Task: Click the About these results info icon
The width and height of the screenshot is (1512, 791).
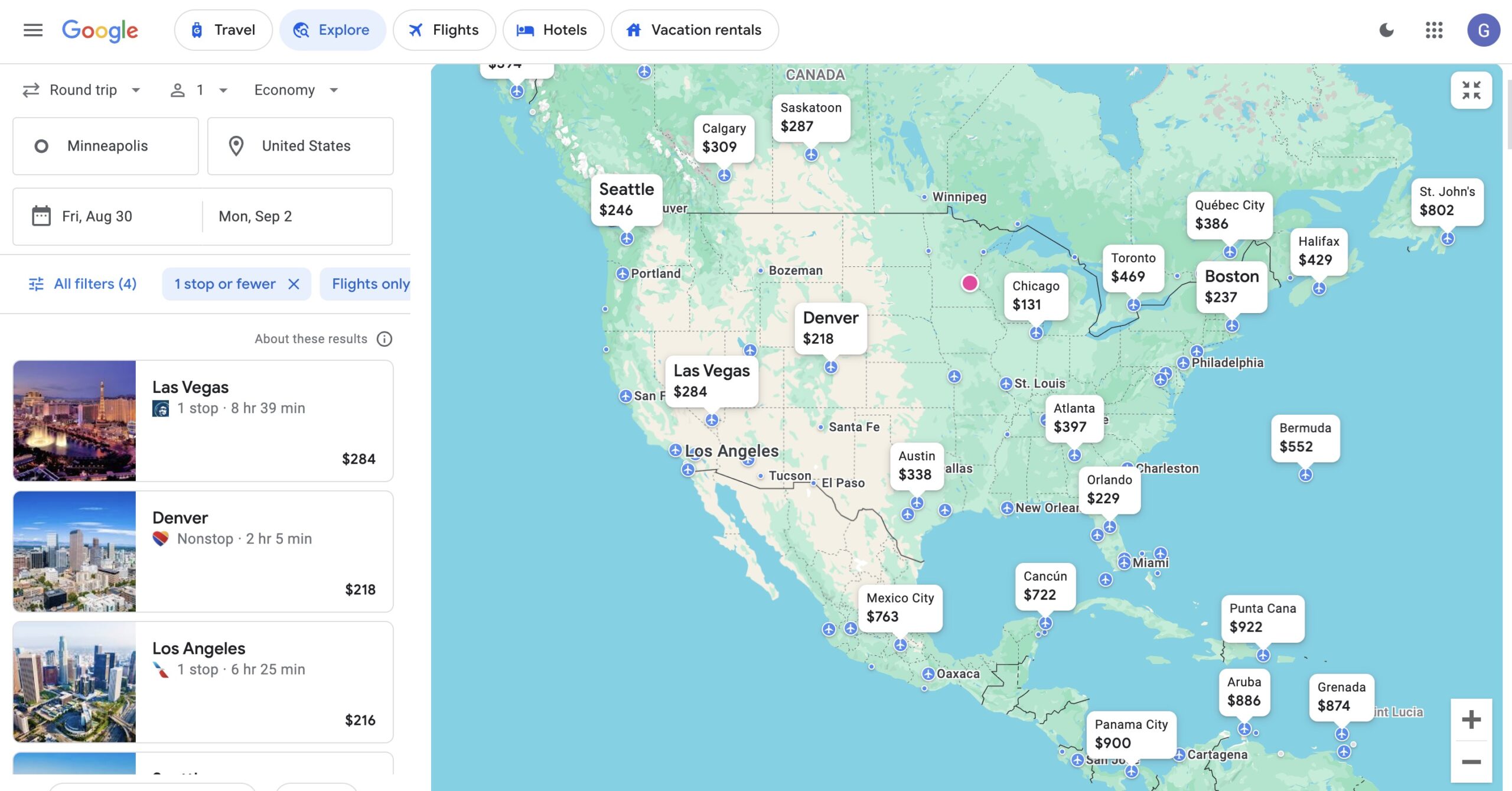Action: click(x=384, y=338)
